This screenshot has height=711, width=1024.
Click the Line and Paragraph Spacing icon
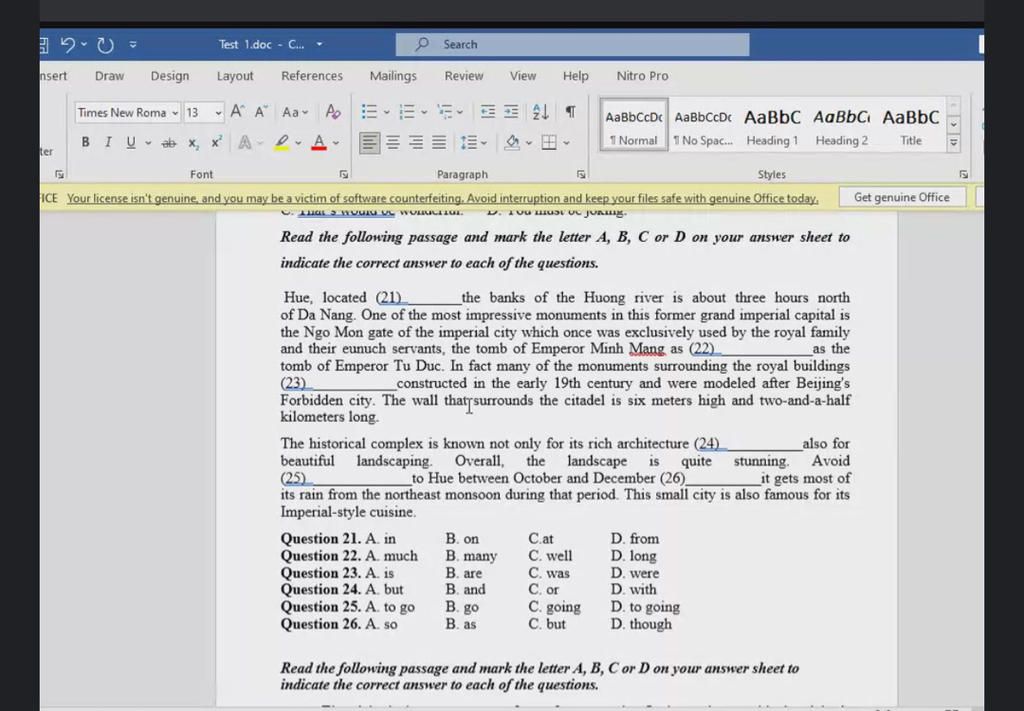point(469,142)
